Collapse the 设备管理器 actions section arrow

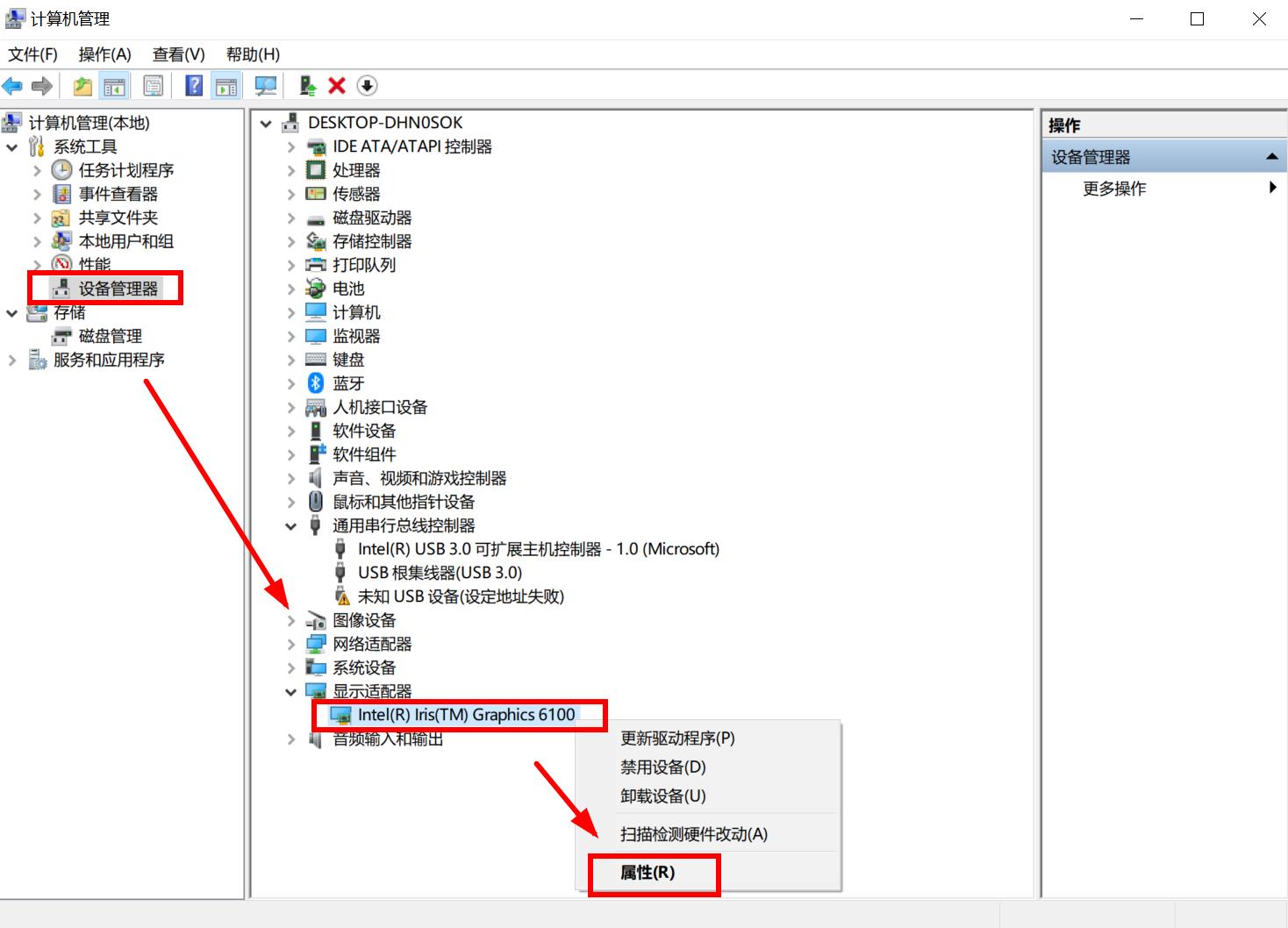(1271, 157)
